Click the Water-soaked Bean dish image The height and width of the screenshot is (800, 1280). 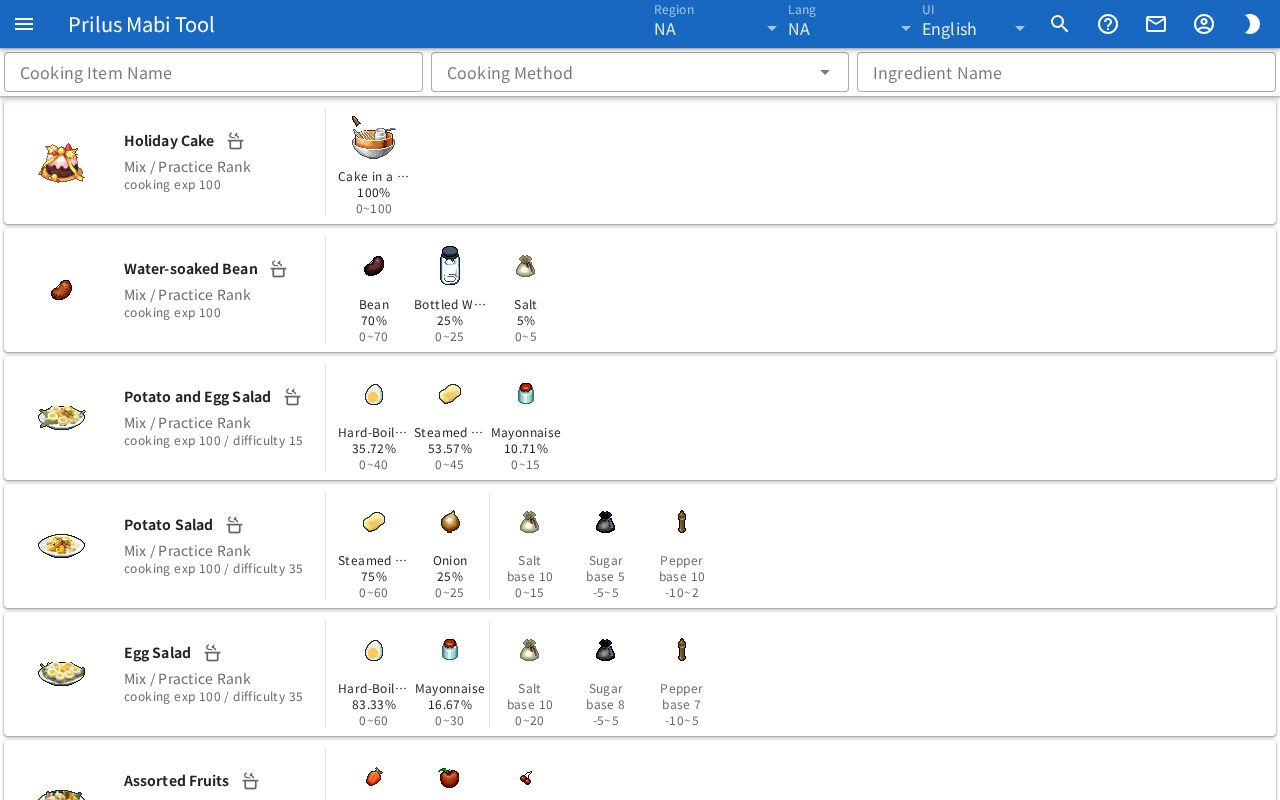(x=61, y=290)
